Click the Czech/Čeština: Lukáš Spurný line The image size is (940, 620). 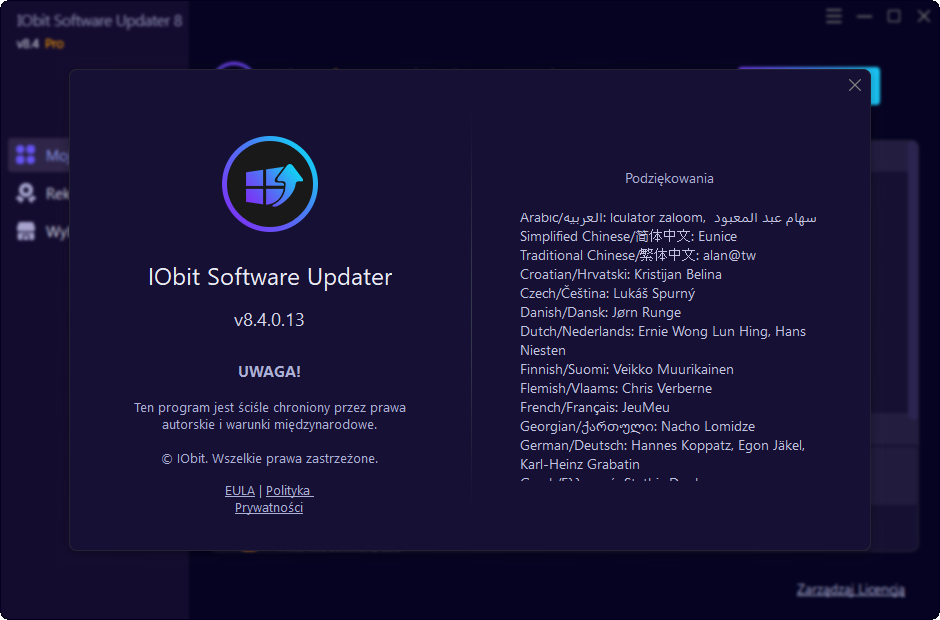click(607, 293)
